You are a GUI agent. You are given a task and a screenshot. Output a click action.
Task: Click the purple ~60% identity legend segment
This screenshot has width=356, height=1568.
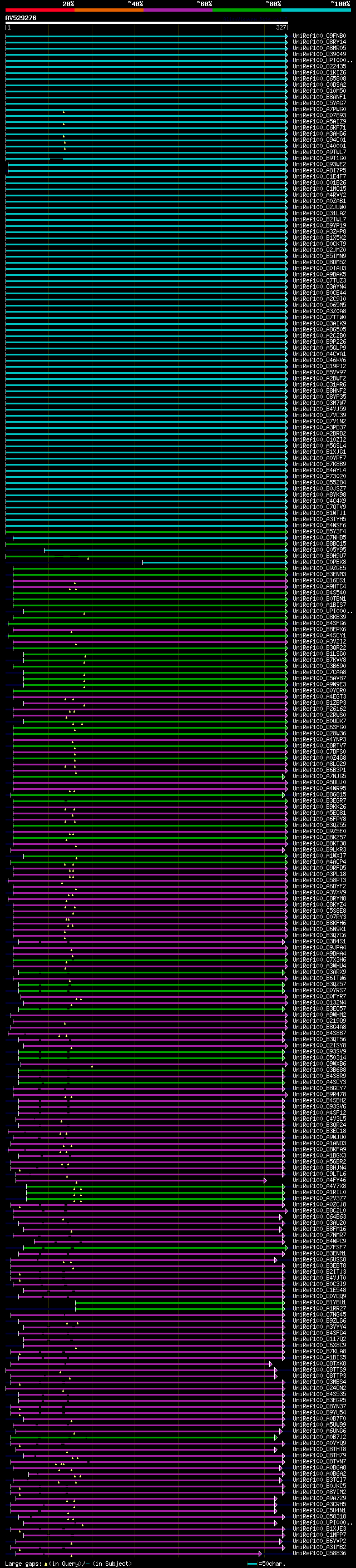pos(177,10)
